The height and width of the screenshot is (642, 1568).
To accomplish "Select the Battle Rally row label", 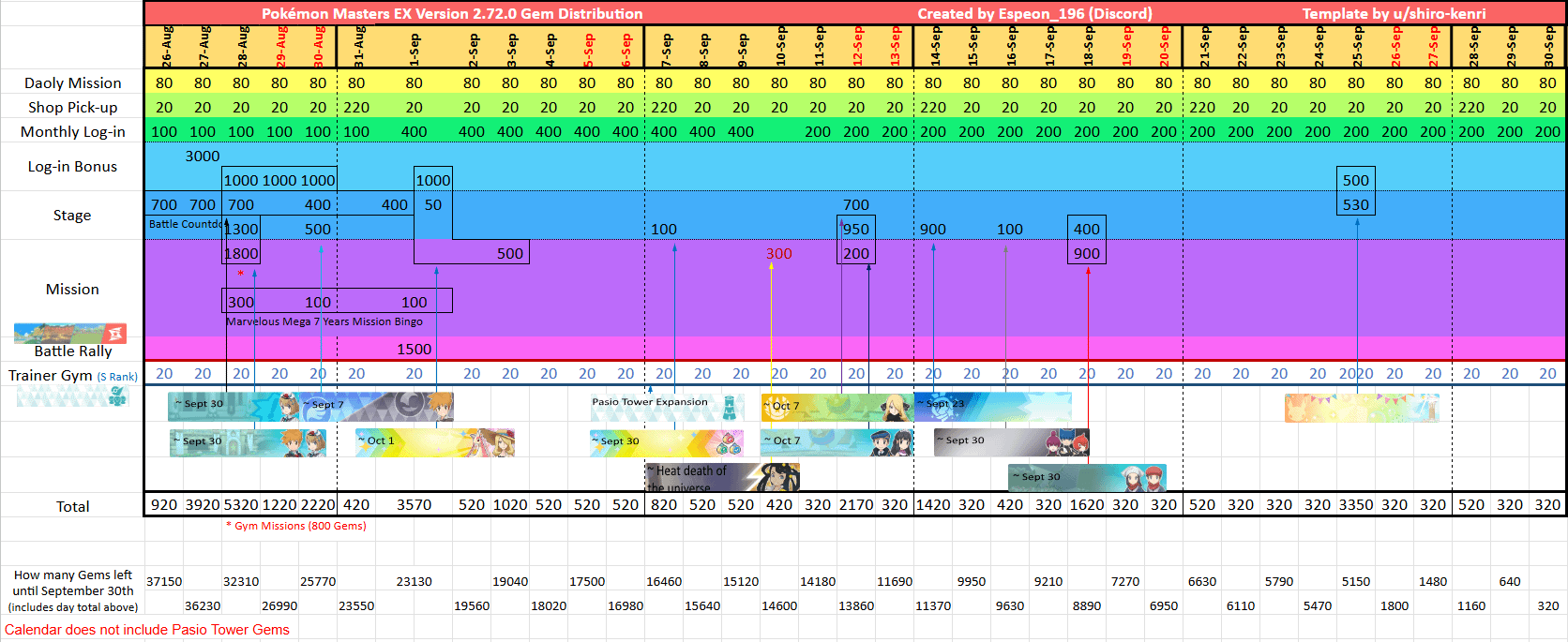I will click(x=72, y=351).
